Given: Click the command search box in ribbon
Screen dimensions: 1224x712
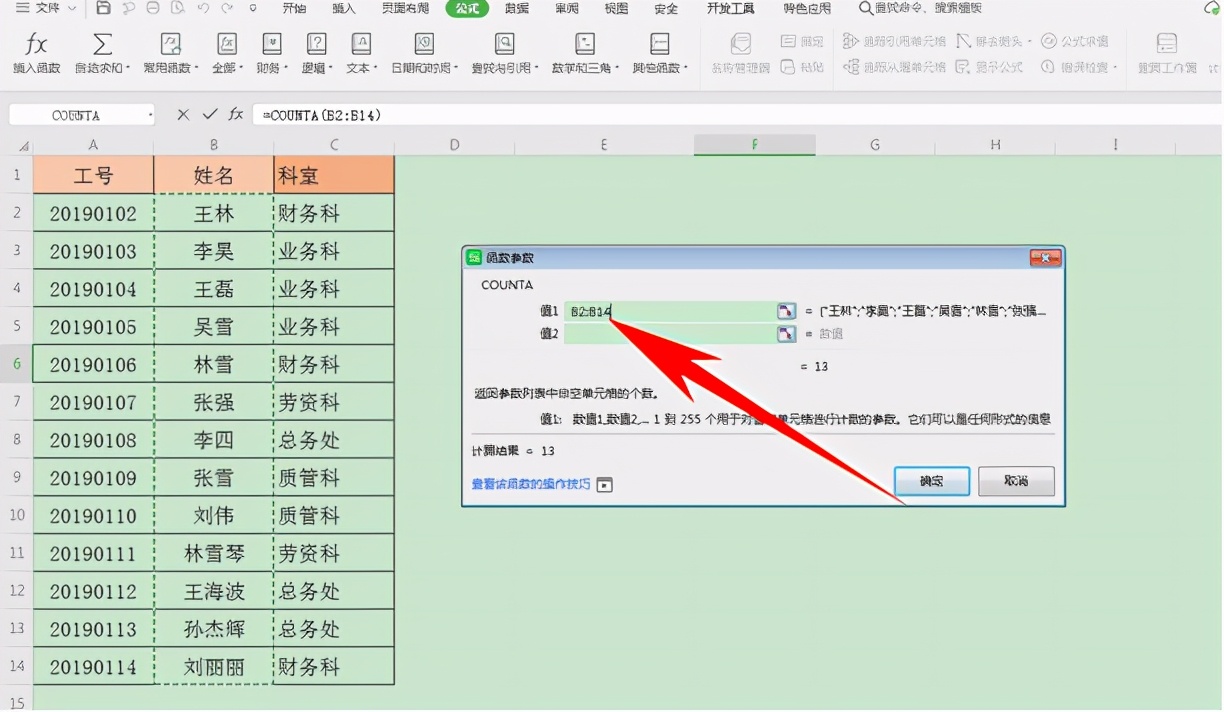Looking at the screenshot, I should [x=920, y=8].
